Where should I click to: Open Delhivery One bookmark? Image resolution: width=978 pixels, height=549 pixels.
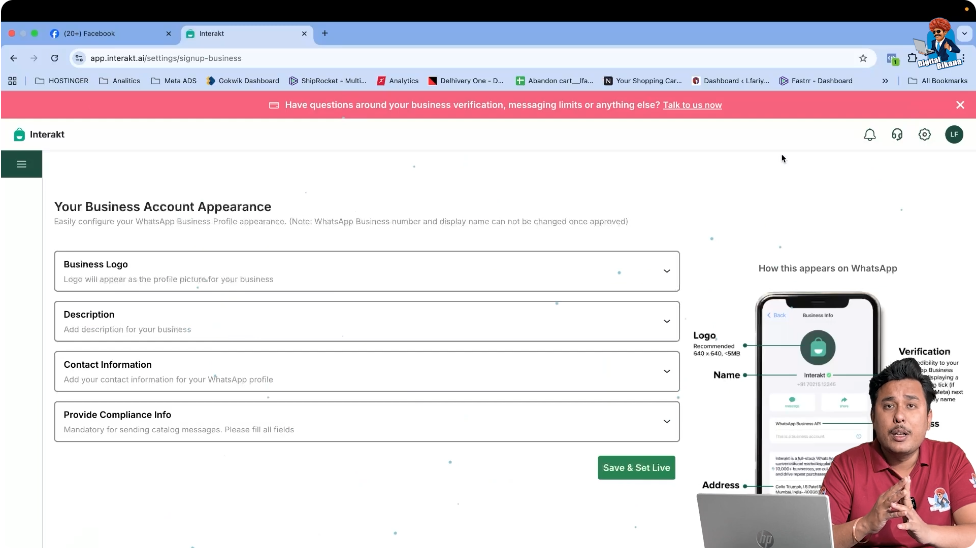coord(466,80)
